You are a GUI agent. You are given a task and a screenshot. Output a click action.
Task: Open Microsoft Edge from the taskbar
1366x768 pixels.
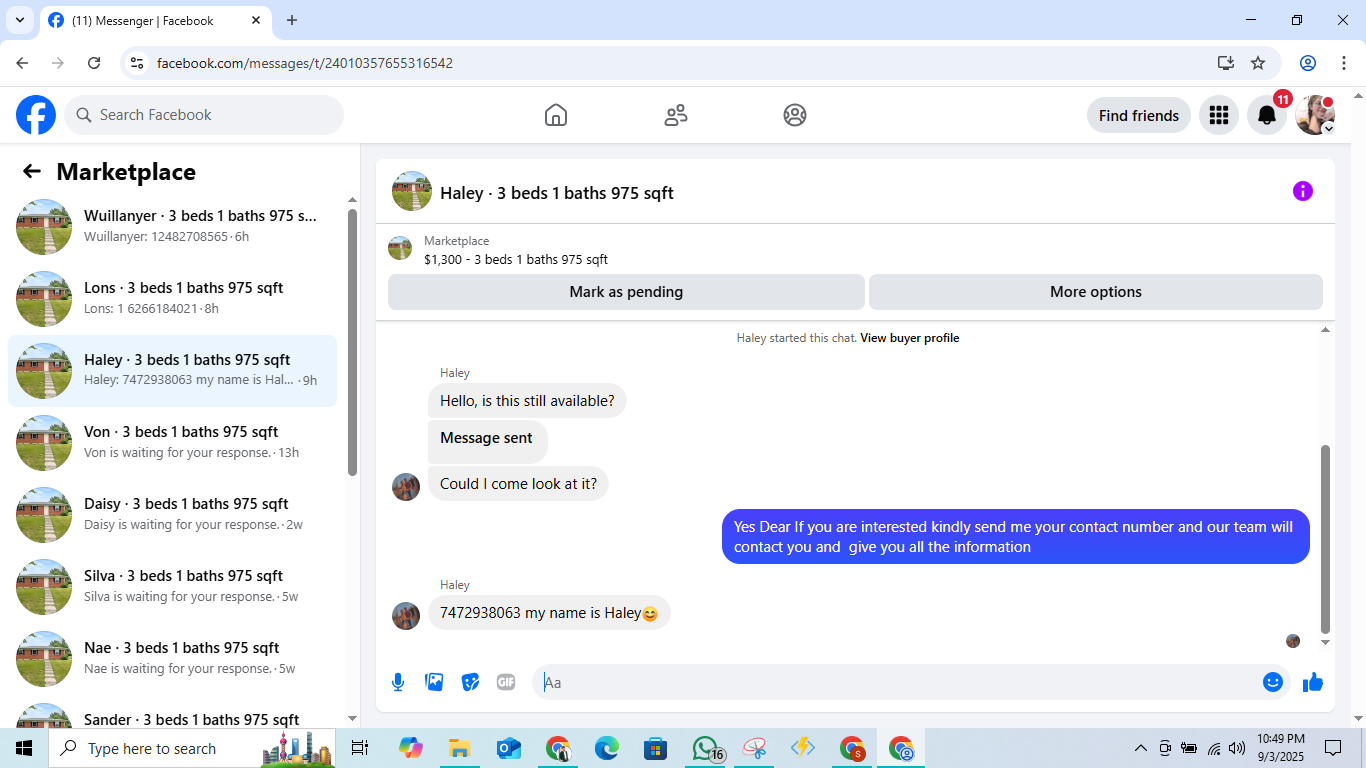(607, 748)
